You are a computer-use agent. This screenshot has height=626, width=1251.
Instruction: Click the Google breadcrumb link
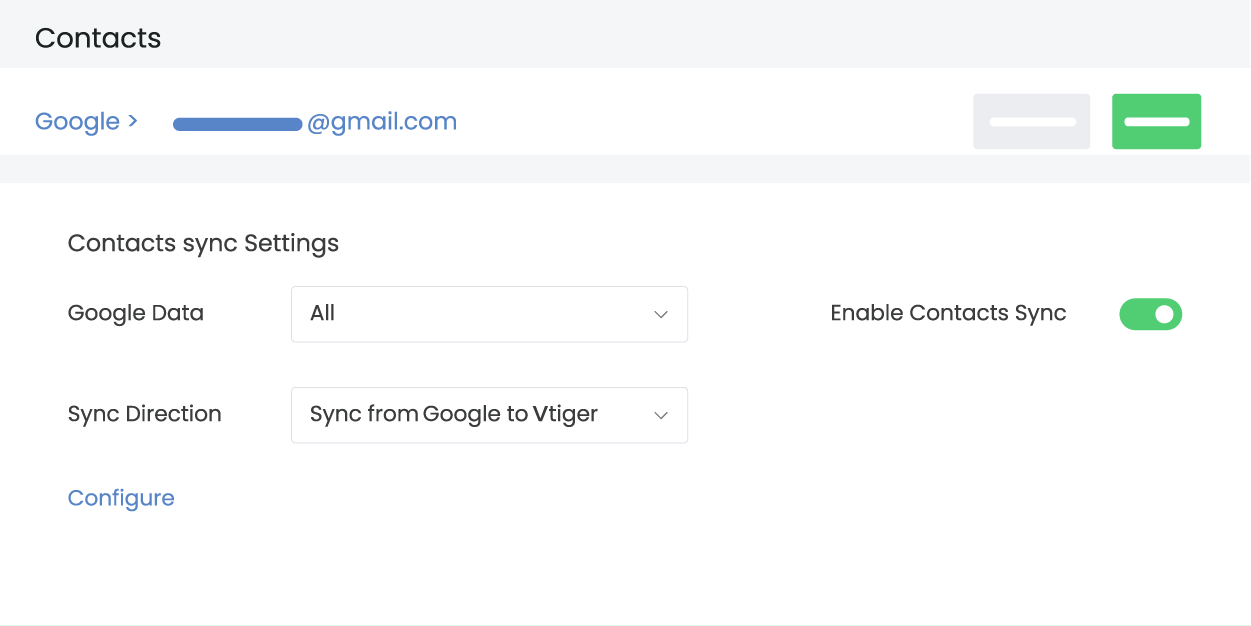pos(77,122)
